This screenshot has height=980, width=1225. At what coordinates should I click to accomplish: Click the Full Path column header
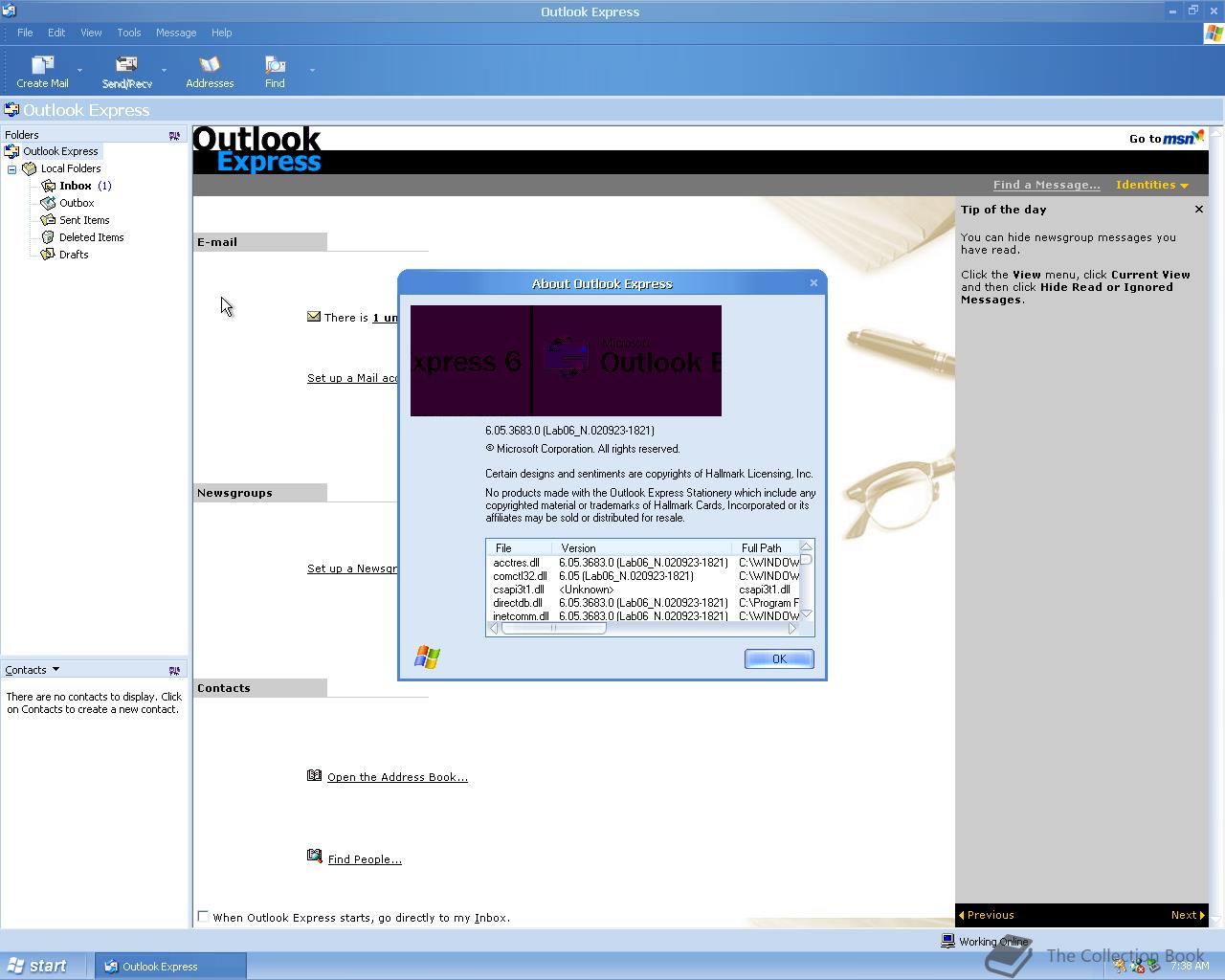pyautogui.click(x=766, y=548)
